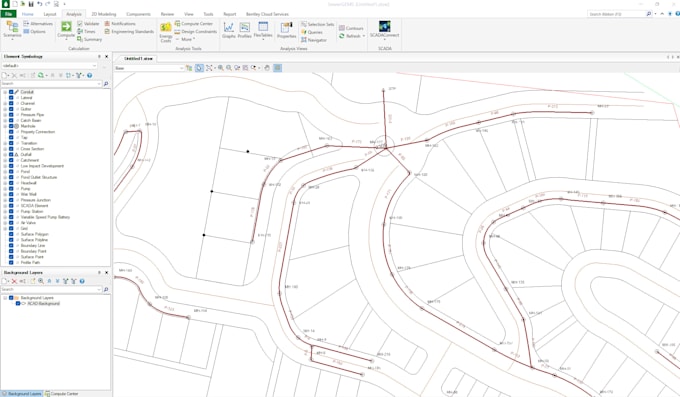Screen dimensions: 680x397
Task: Run Validate on the model
Action: pos(88,23)
